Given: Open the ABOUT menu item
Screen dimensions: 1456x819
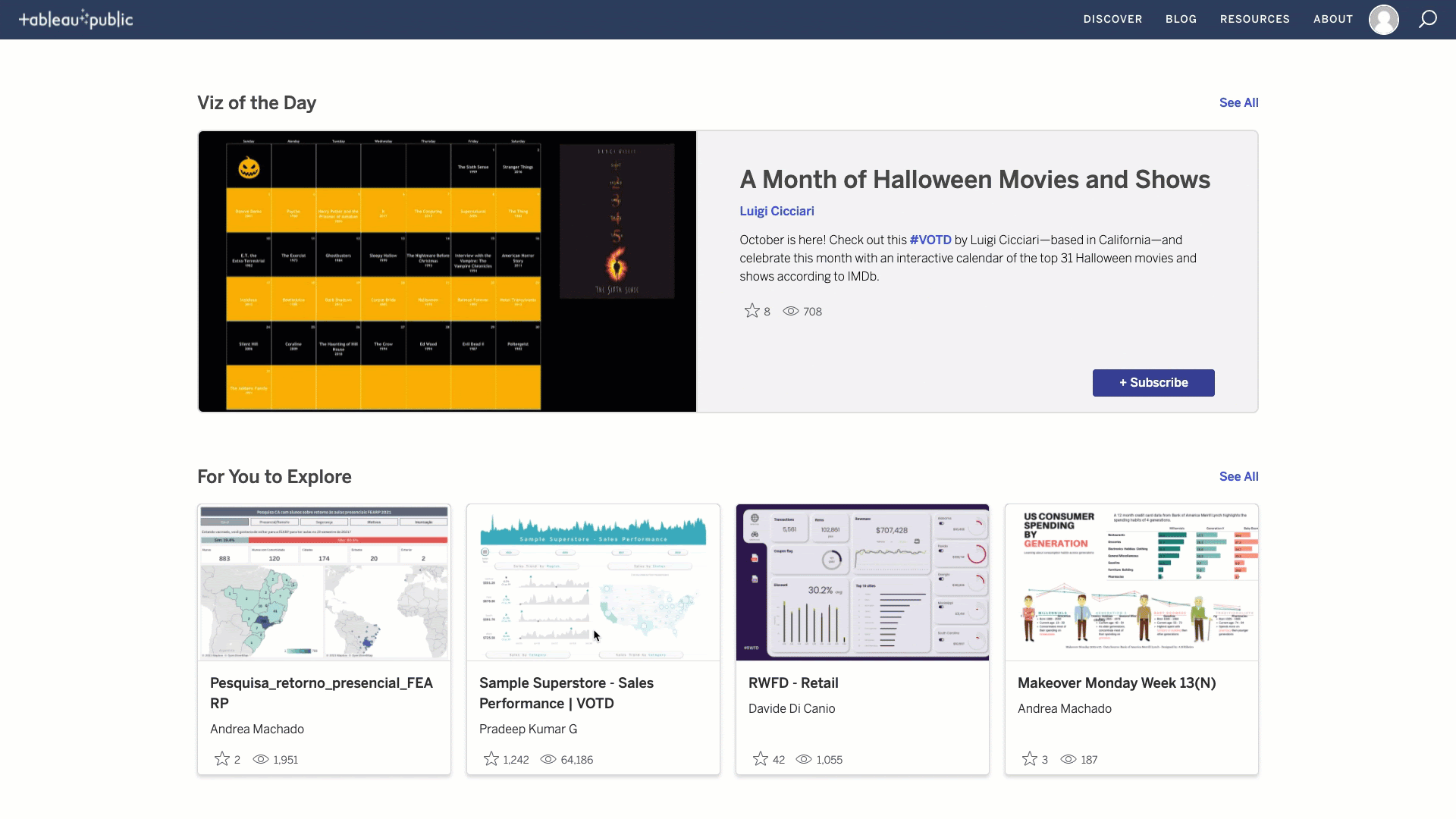Looking at the screenshot, I should pyautogui.click(x=1333, y=19).
